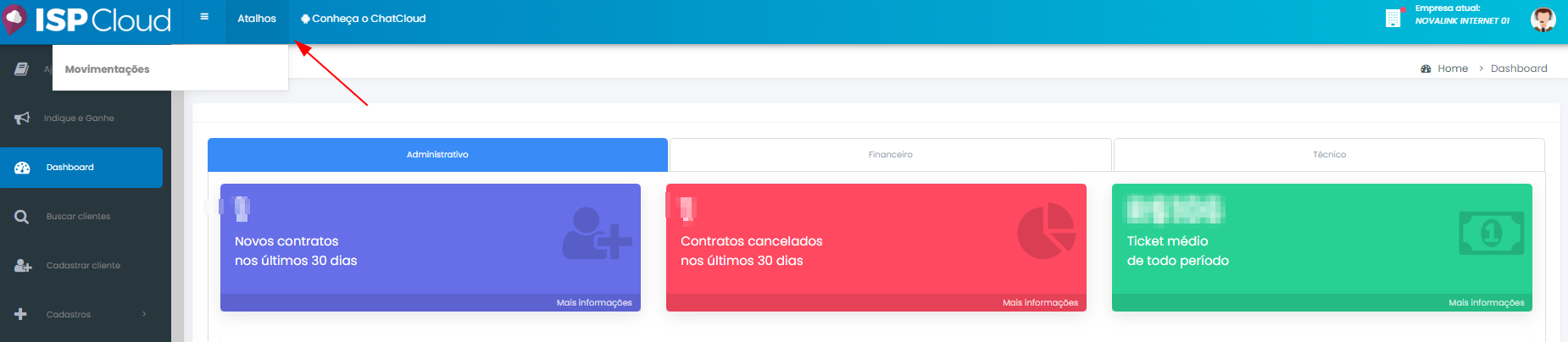The width and height of the screenshot is (1568, 342).
Task: Open the user avatar profile
Action: [1543, 19]
